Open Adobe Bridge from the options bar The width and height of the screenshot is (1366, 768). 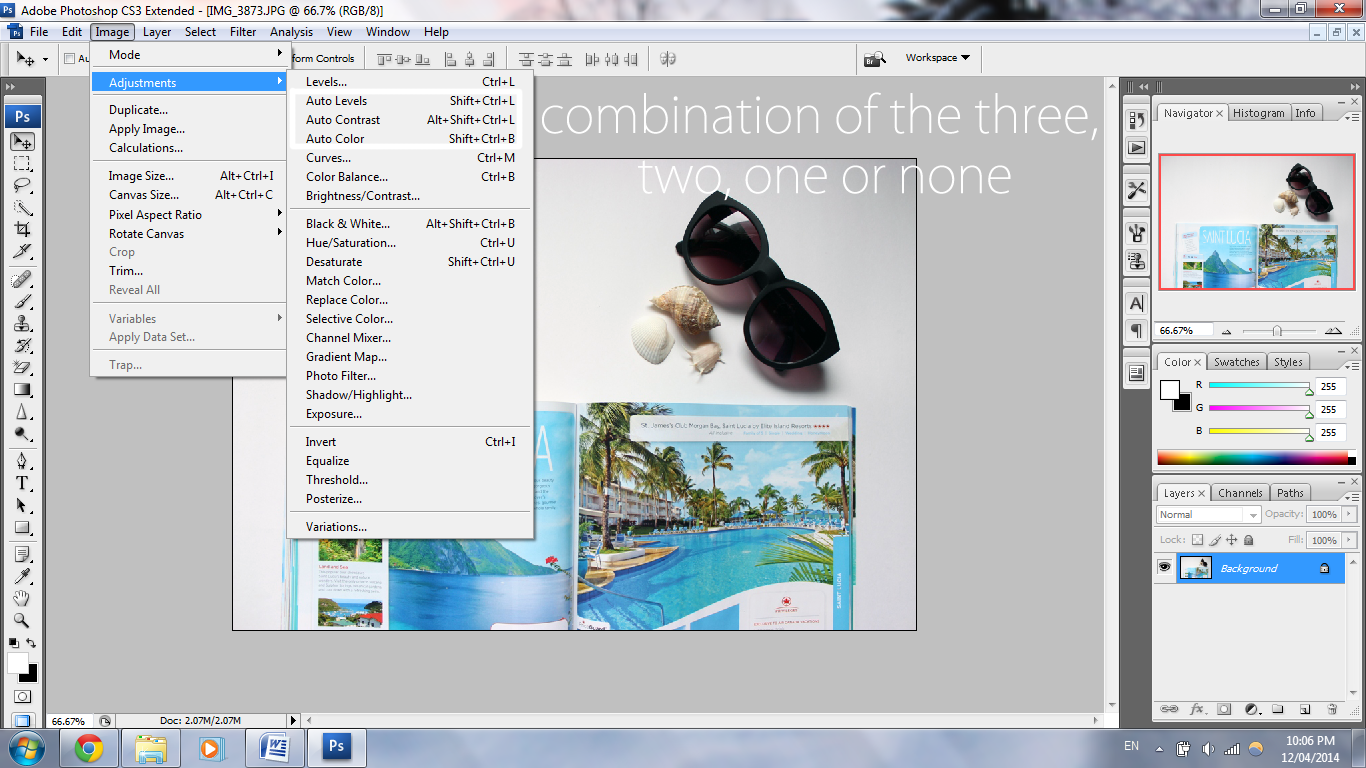875,59
